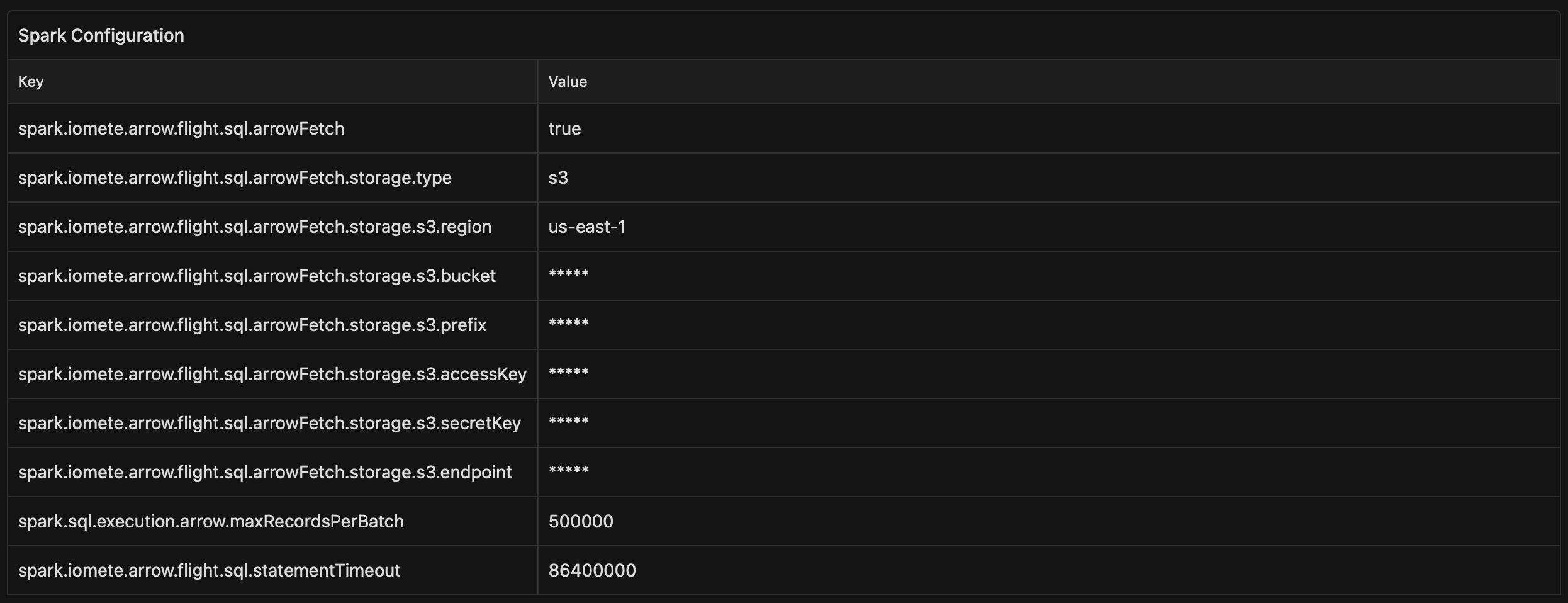
Task: Click the masked accessKey value
Action: (569, 373)
